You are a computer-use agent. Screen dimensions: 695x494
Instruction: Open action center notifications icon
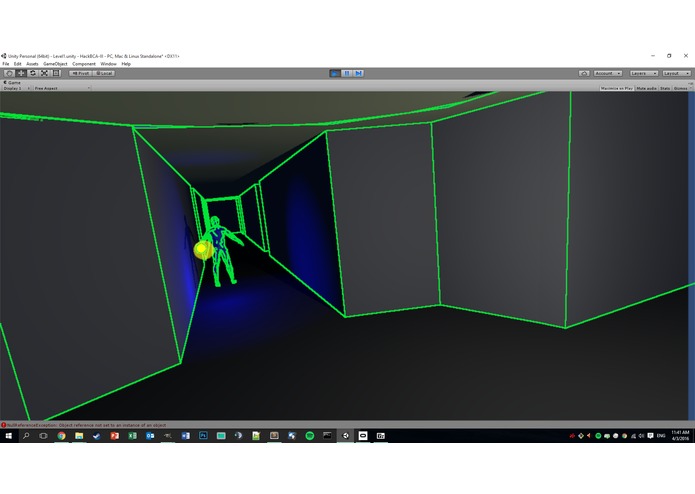tap(650, 436)
